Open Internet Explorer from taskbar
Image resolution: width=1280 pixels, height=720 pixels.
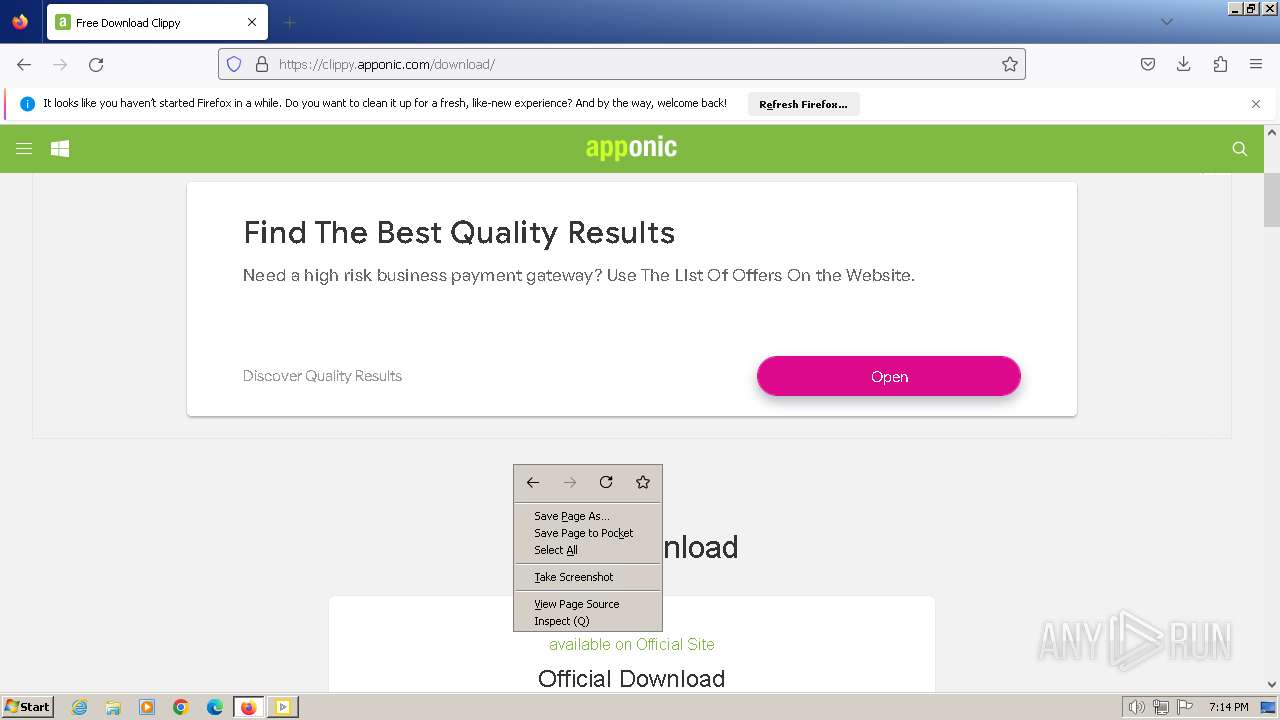(x=80, y=707)
